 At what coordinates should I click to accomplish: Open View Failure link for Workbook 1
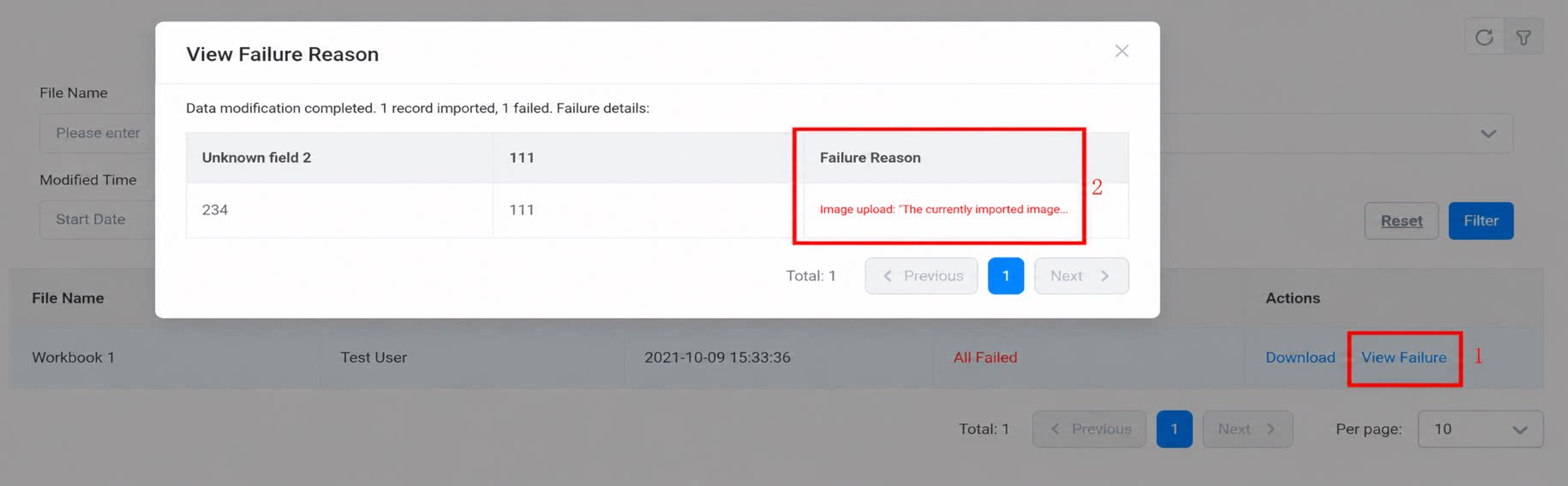pos(1403,357)
